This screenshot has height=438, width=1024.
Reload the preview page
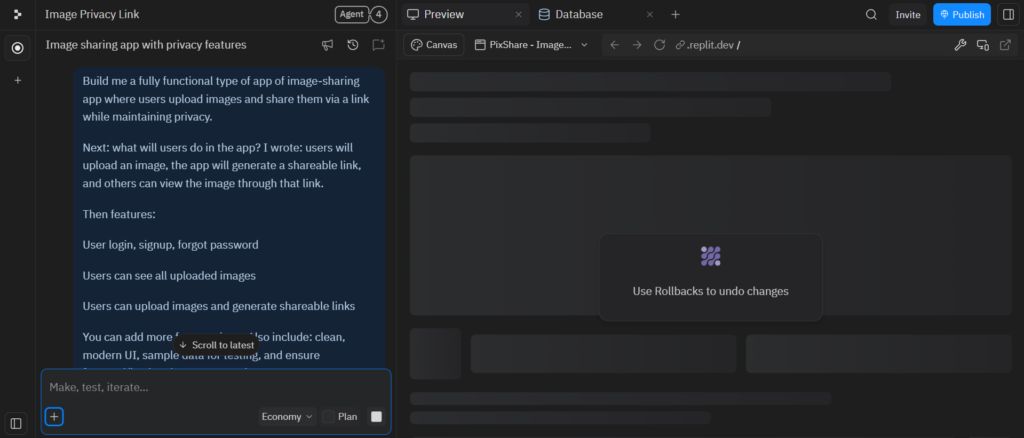pyautogui.click(x=659, y=45)
